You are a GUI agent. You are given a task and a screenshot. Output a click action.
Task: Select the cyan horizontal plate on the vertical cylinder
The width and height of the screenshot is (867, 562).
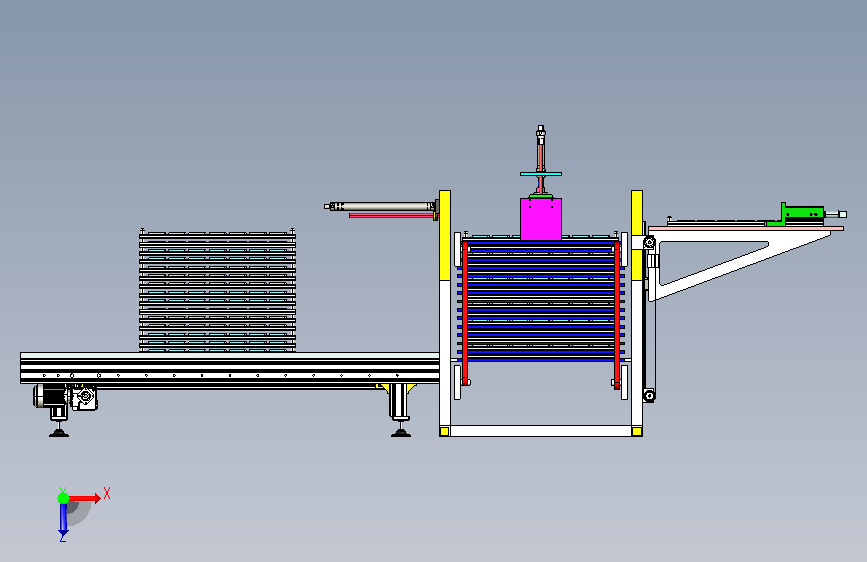[x=541, y=174]
